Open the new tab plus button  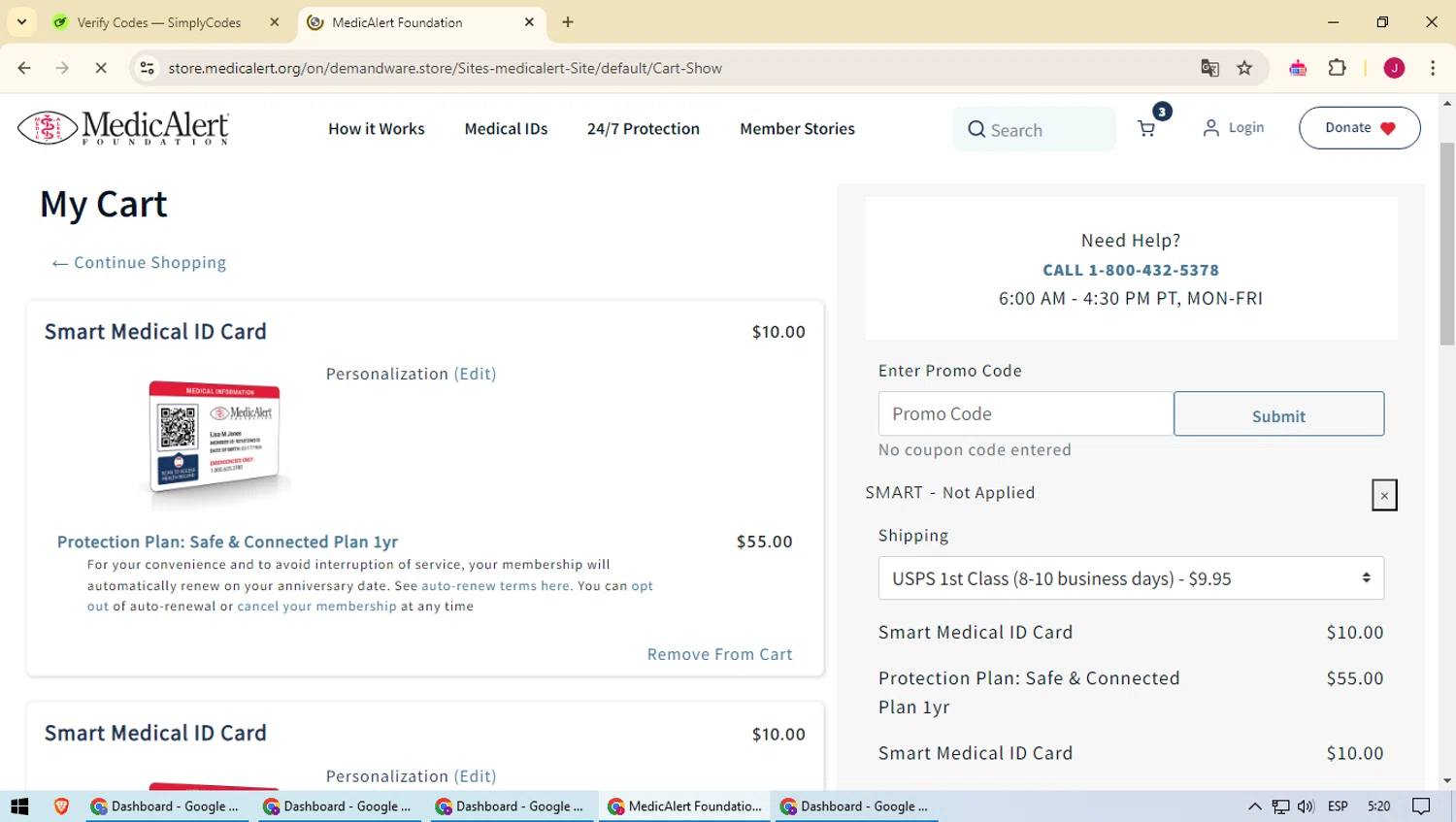(568, 22)
